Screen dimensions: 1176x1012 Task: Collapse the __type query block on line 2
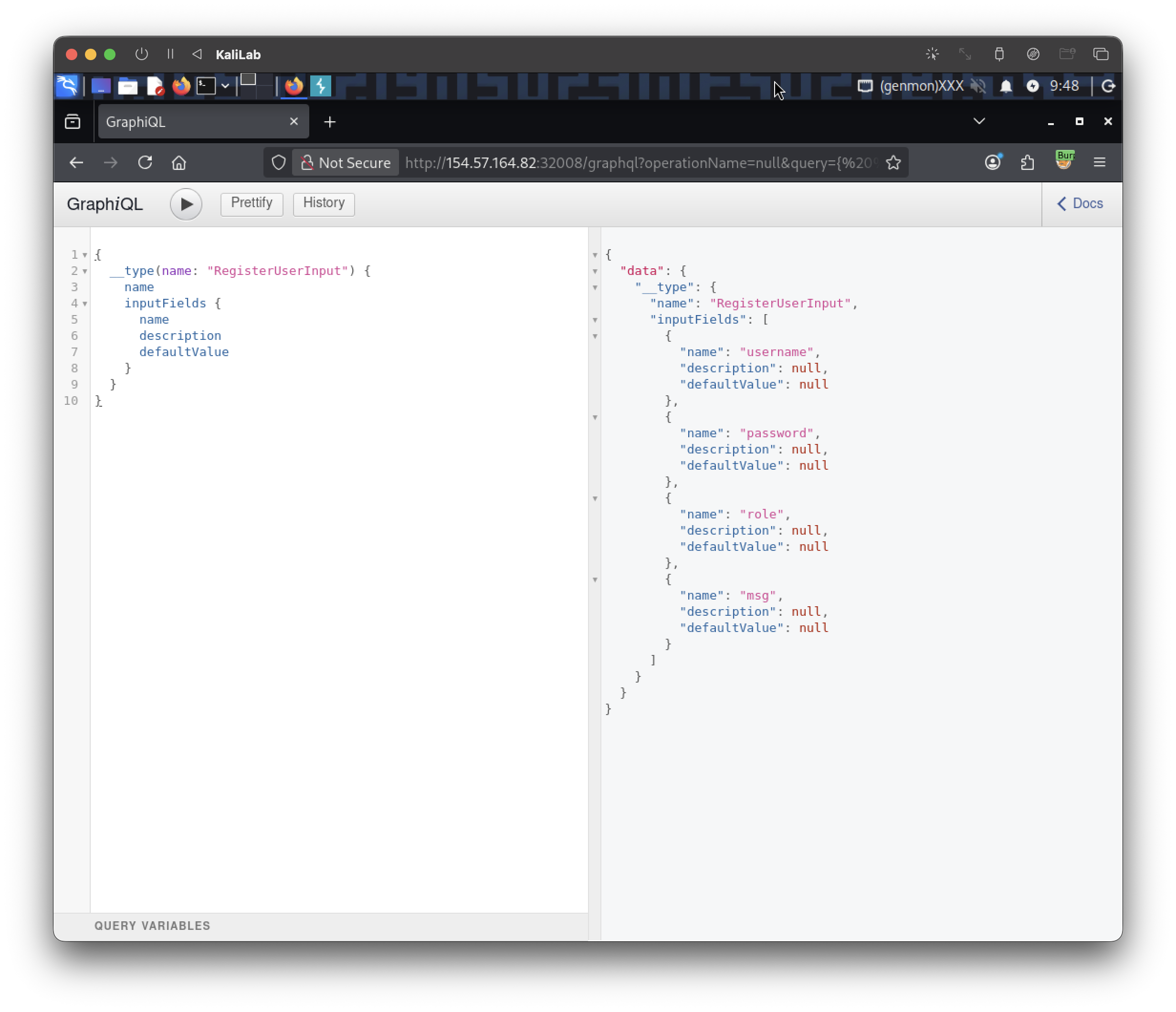click(84, 271)
